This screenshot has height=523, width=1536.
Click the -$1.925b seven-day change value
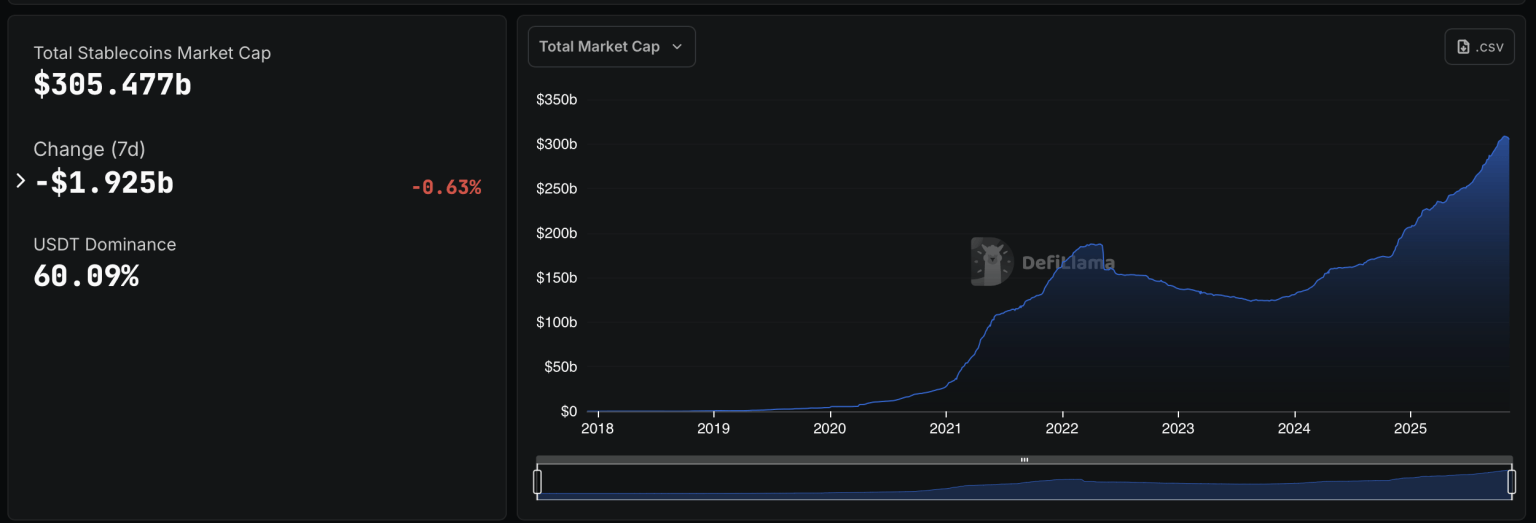click(104, 183)
